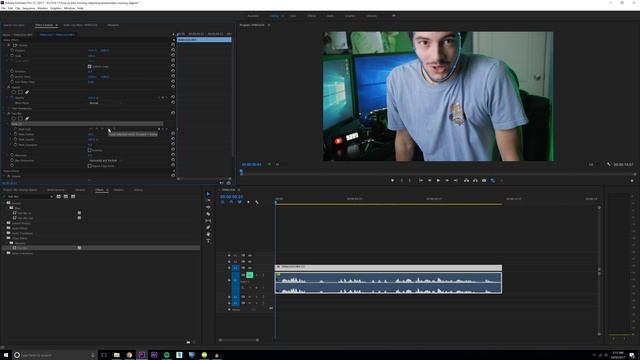The height and width of the screenshot is (360, 640).
Task: Toggle Mask Feather animation stopwatch
Action: pyautogui.click(x=16, y=134)
